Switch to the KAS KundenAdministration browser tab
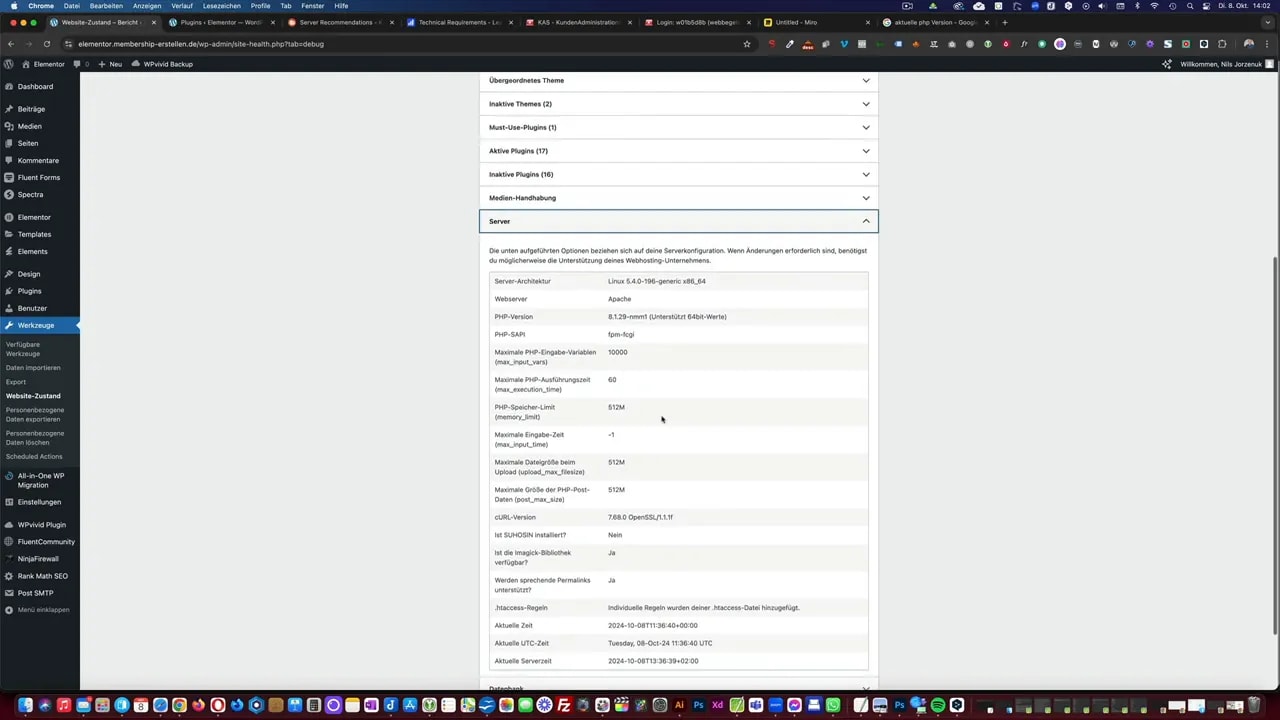1280x720 pixels. coord(575,22)
